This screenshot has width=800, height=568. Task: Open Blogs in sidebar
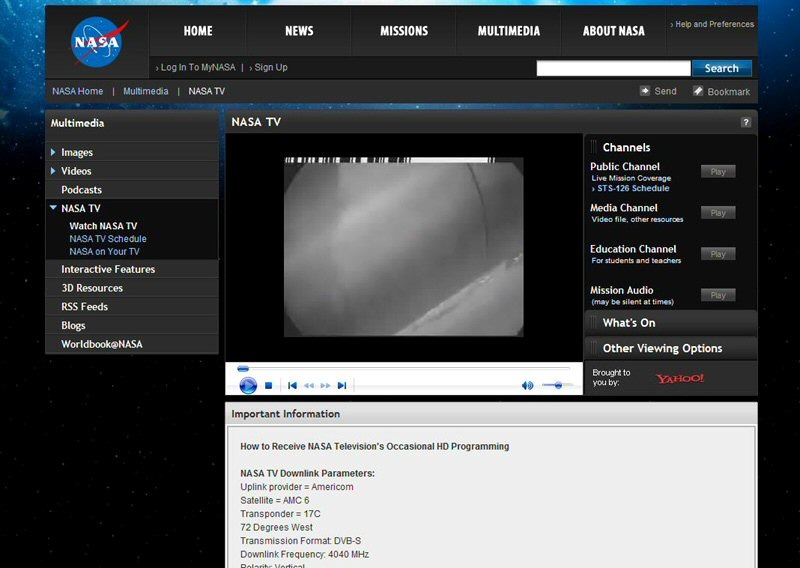tap(73, 325)
